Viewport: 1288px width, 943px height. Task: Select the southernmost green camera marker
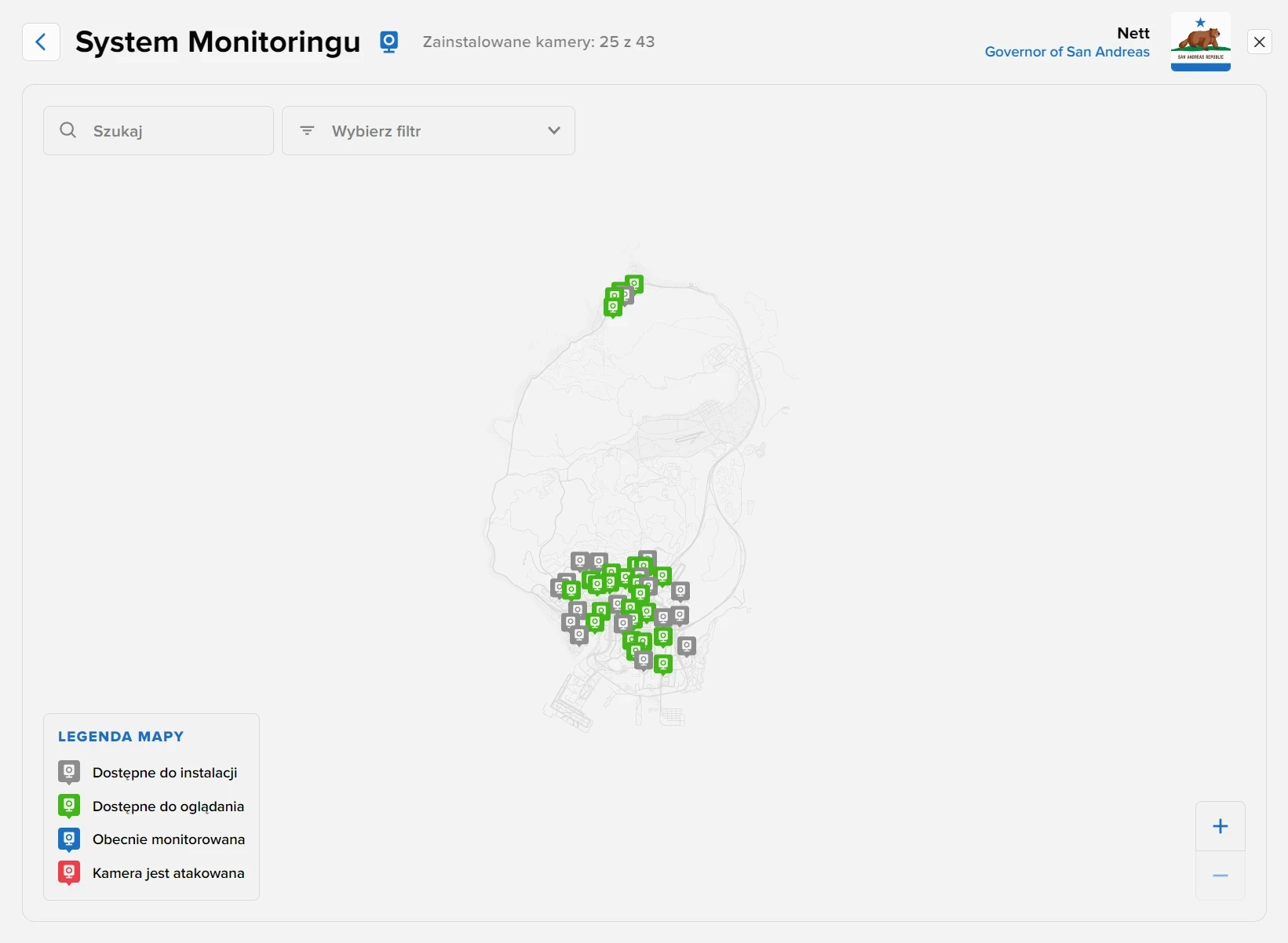click(663, 664)
